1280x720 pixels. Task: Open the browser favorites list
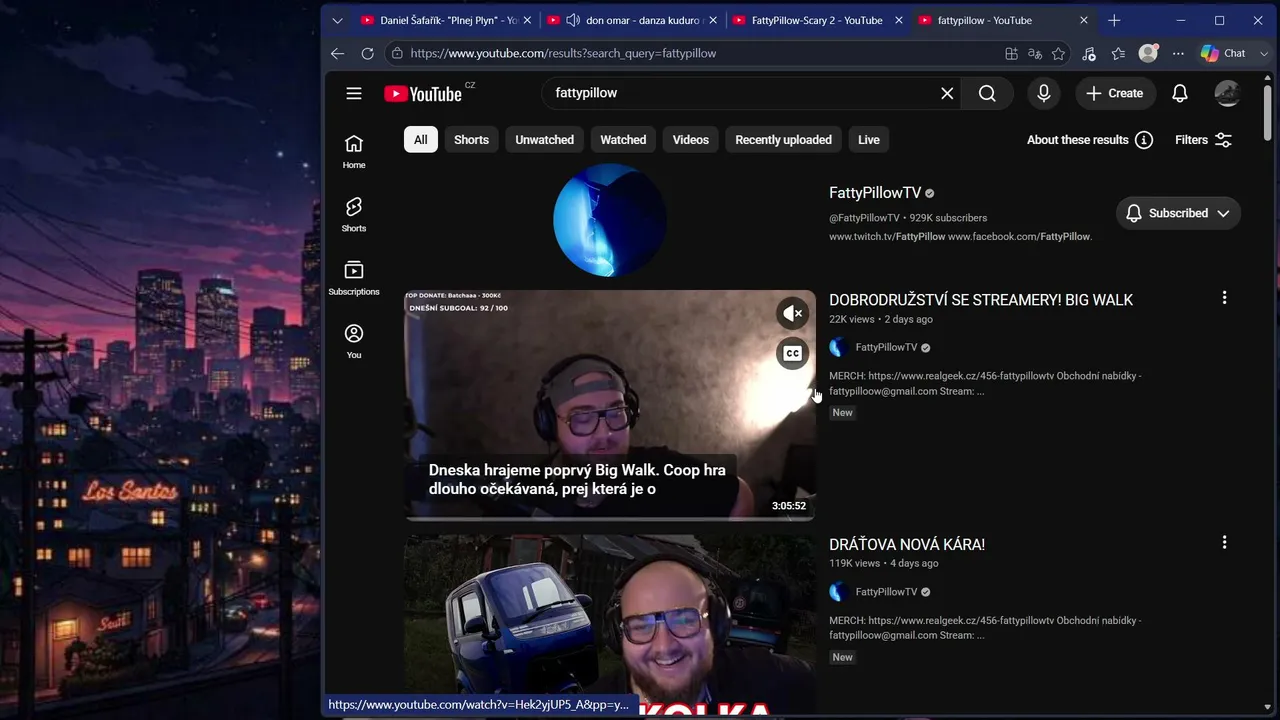[x=1118, y=53]
